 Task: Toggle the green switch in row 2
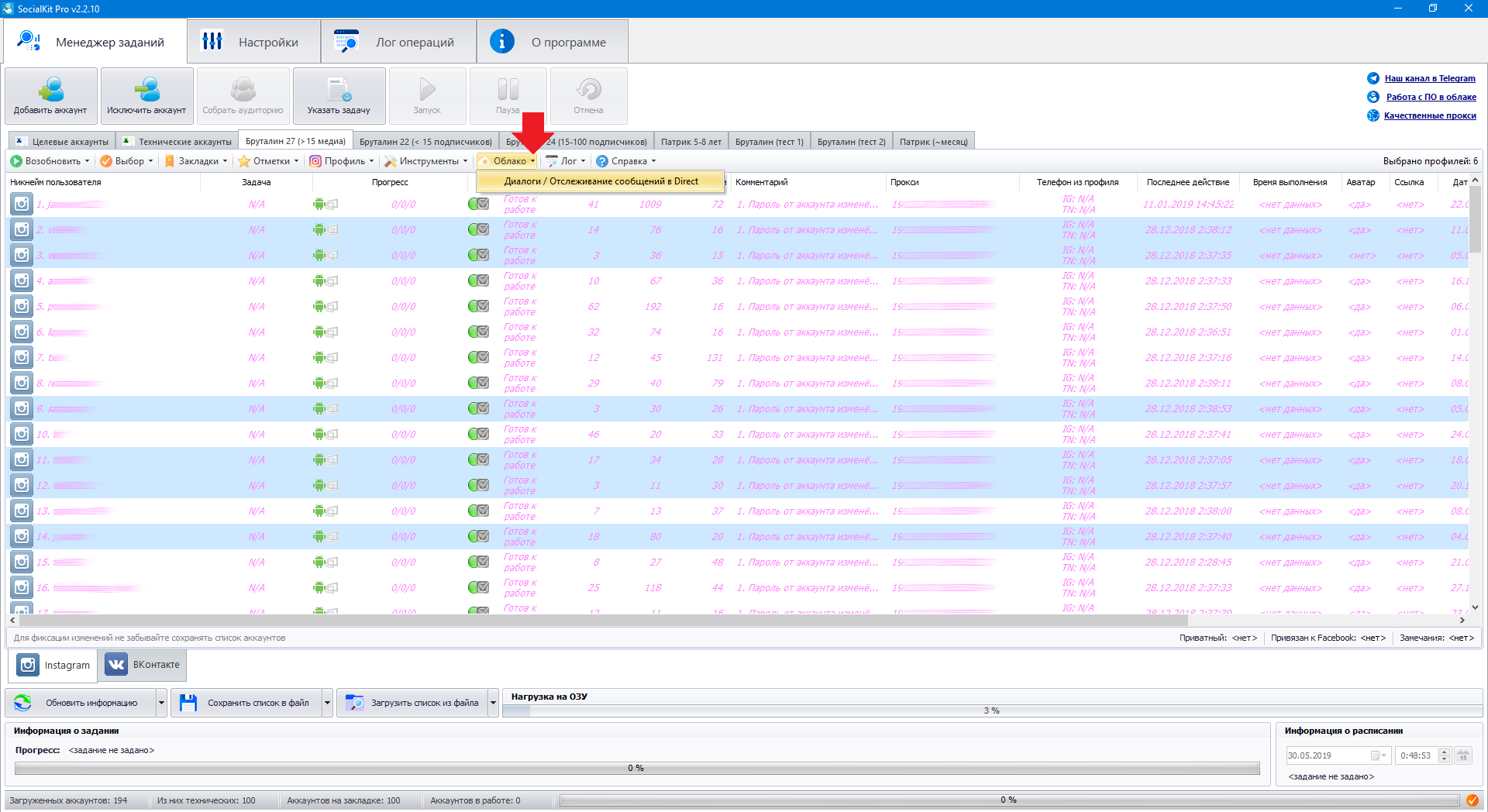[478, 230]
